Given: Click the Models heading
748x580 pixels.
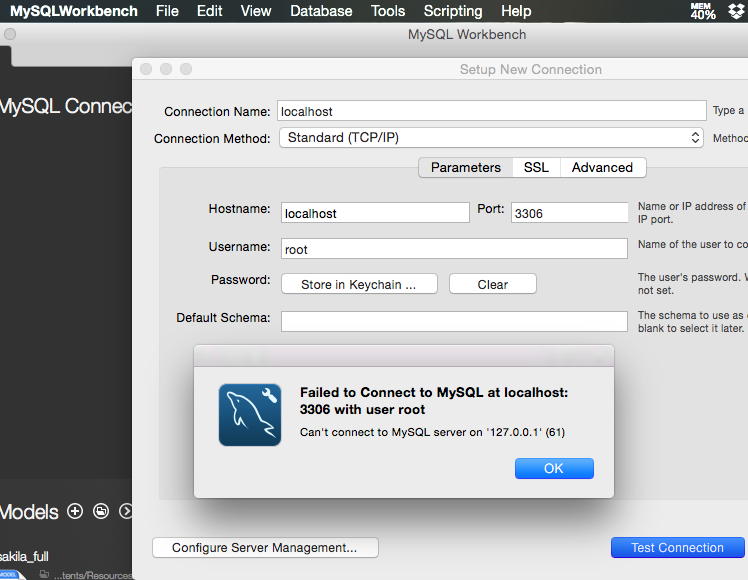Looking at the screenshot, I should [x=29, y=512].
